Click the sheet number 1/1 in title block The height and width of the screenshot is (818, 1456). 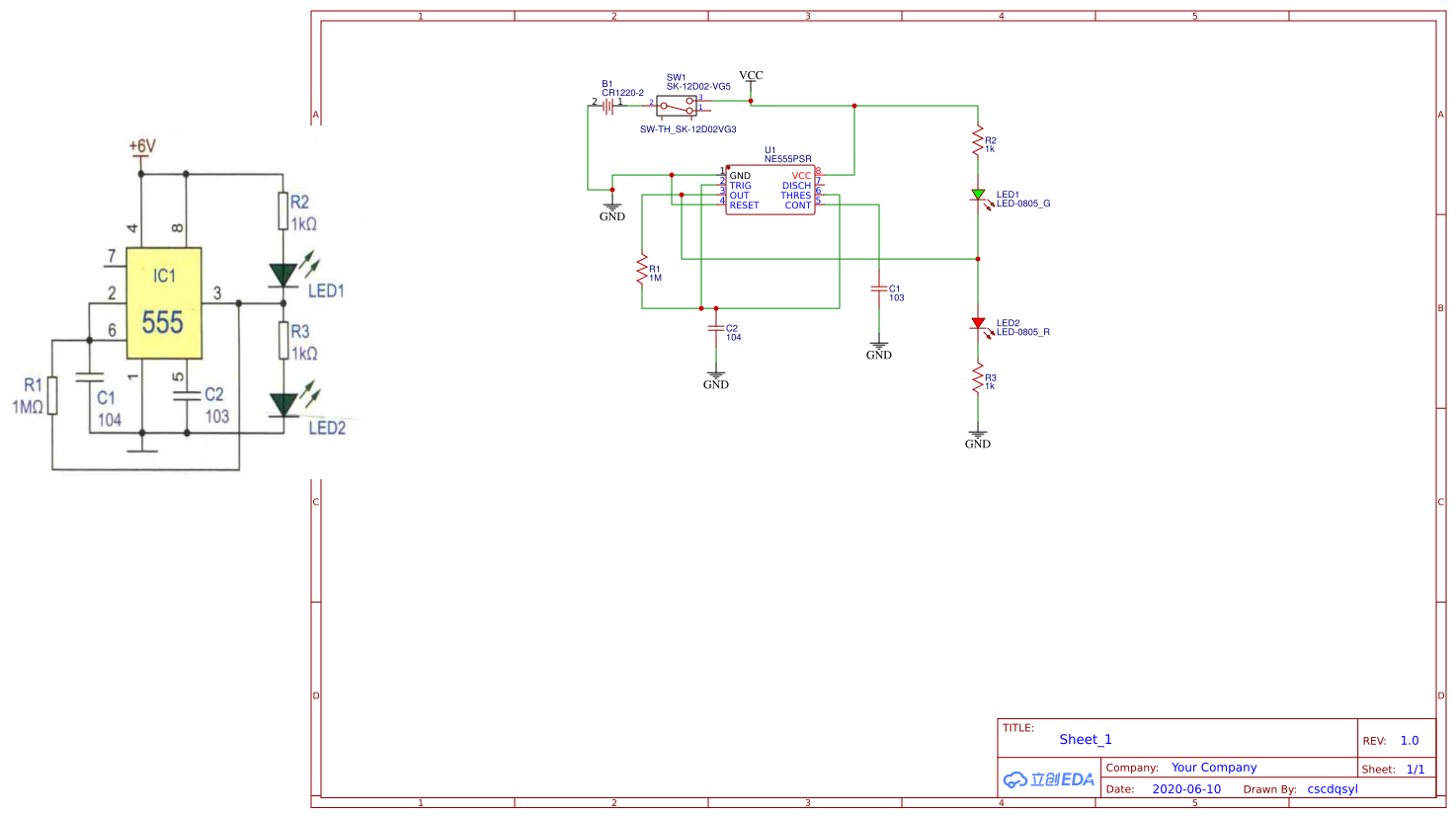click(x=1416, y=769)
